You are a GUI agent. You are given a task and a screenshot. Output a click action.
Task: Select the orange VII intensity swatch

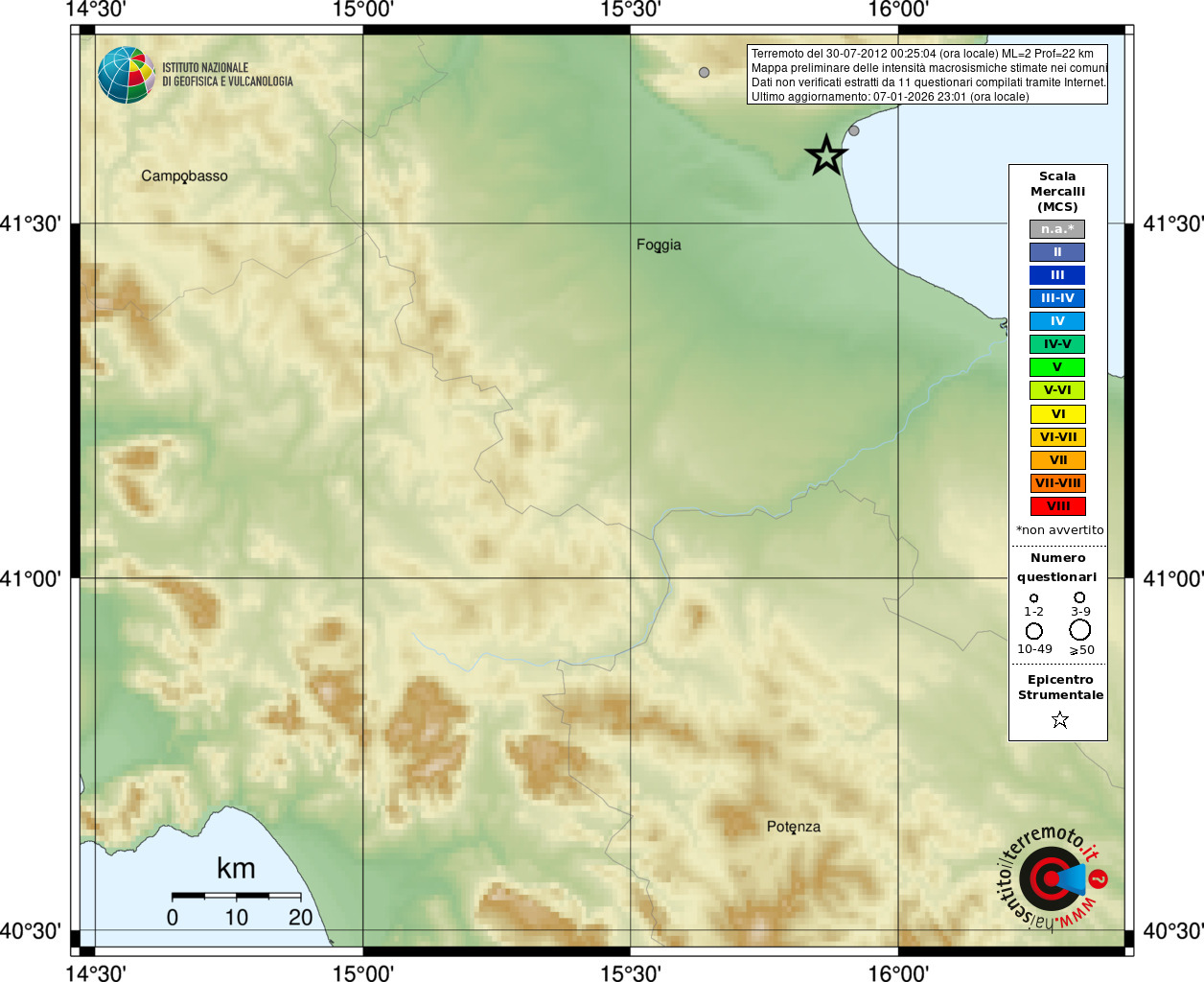1057,460
